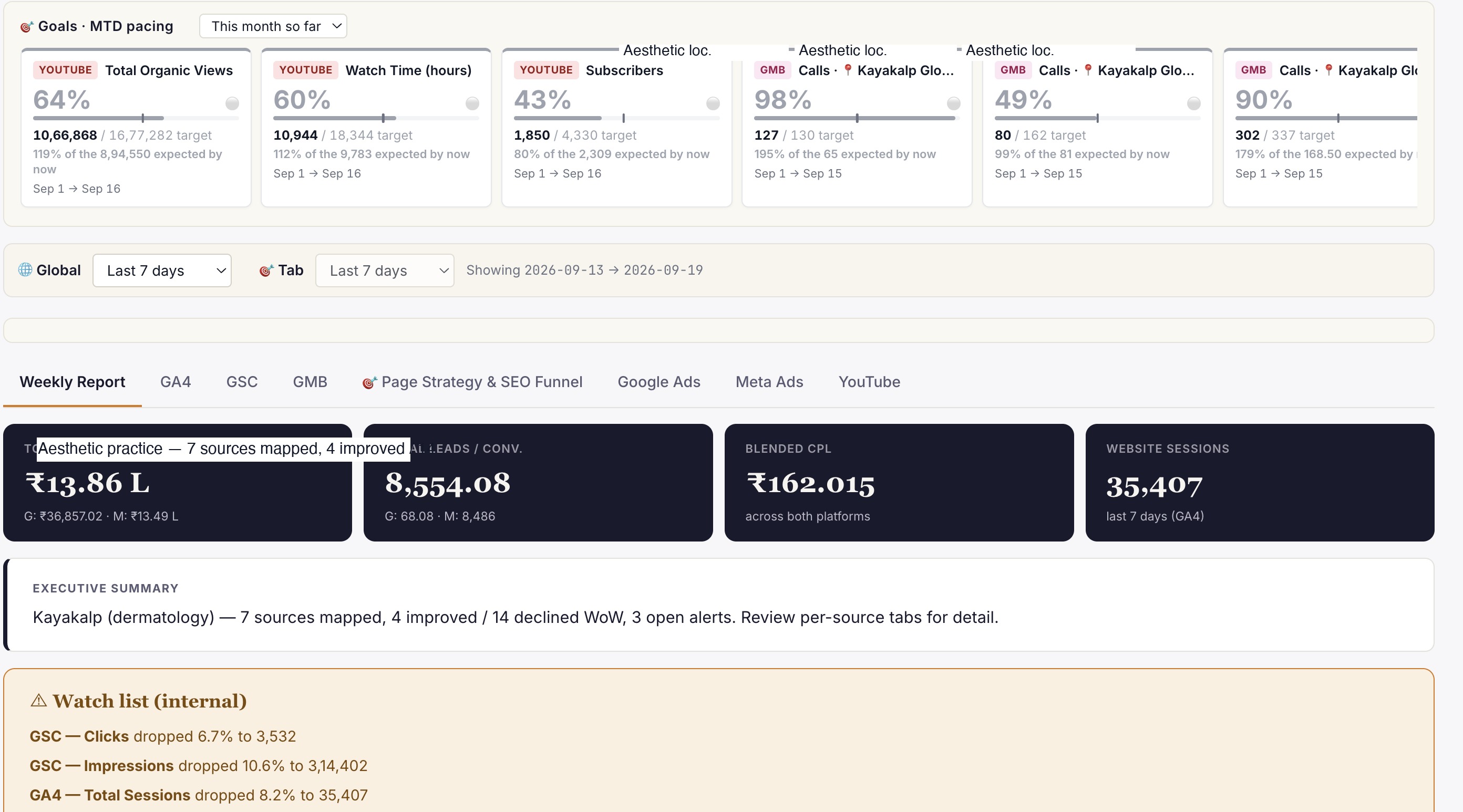Click the Leads / Conv. 8,554.08 KPI card
Image resolution: width=1463 pixels, height=812 pixels.
[539, 483]
